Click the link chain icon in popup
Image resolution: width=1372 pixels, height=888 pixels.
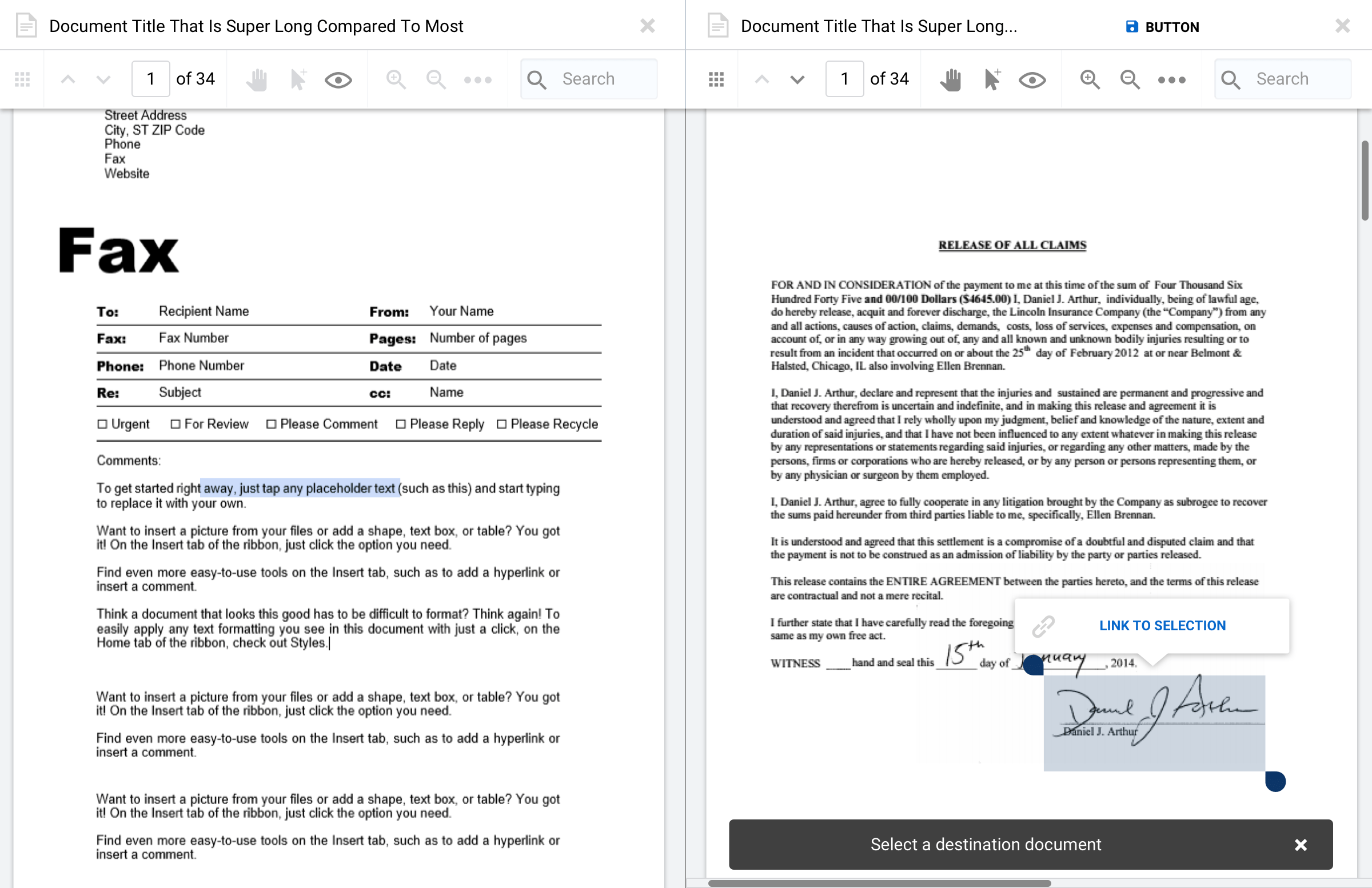click(1043, 626)
